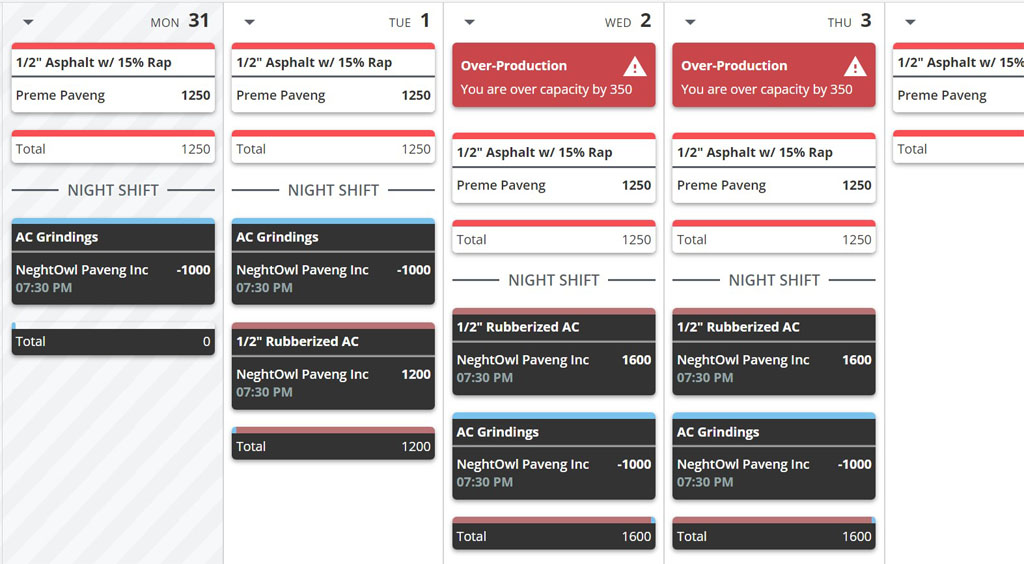
Task: Select Wednesday's NeghtOwl Paveng Inc 1600 order
Action: (554, 368)
